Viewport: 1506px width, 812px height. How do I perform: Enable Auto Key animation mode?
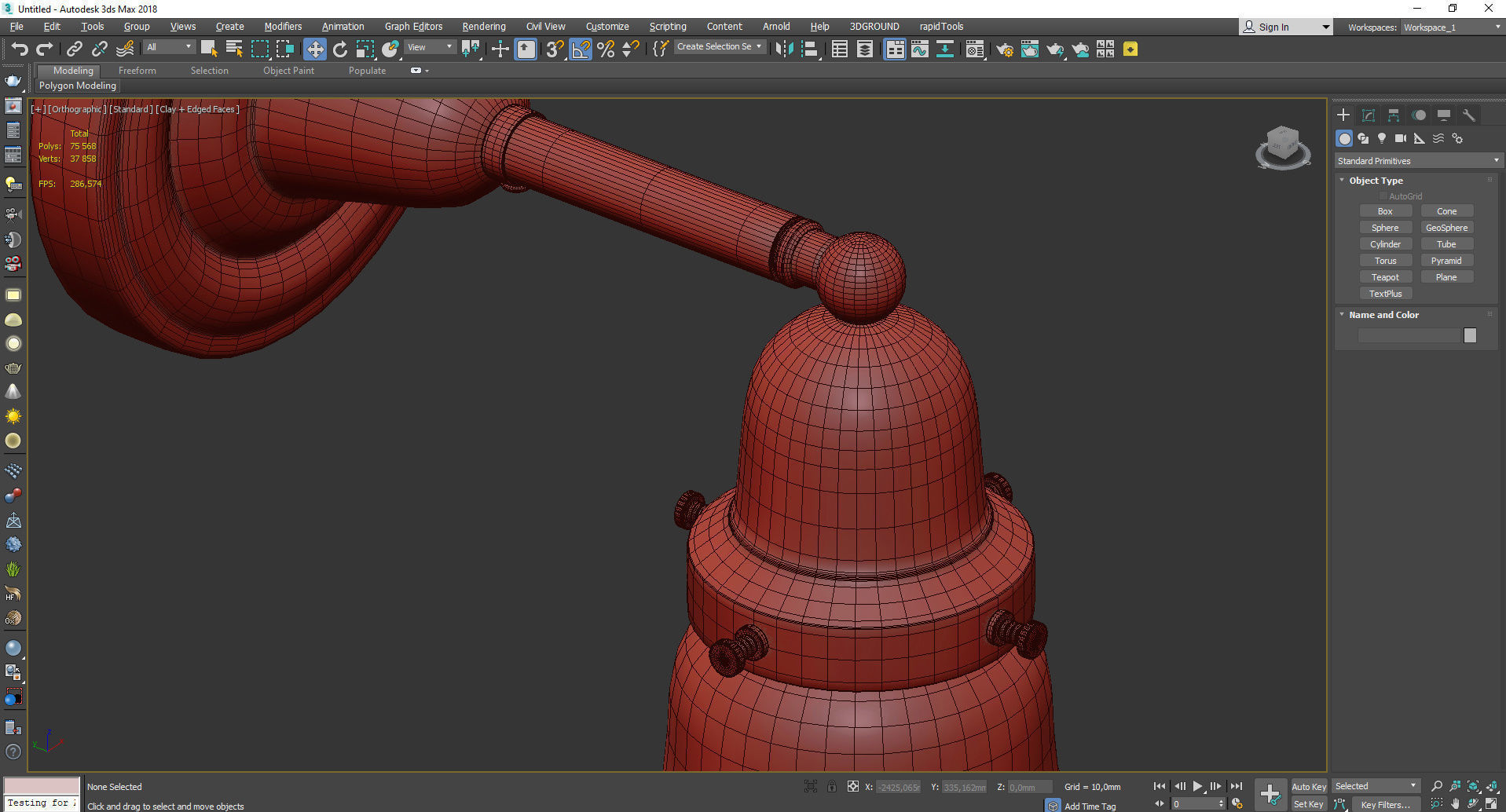tap(1308, 786)
